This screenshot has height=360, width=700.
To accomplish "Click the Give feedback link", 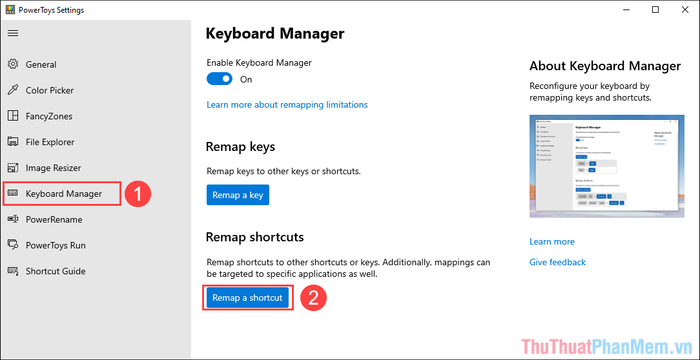I will pos(557,262).
